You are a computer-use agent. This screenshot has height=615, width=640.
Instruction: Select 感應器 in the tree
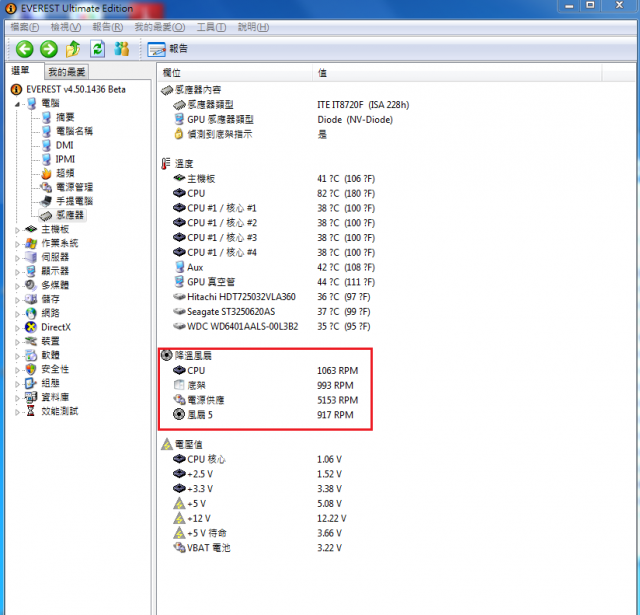pos(70,215)
